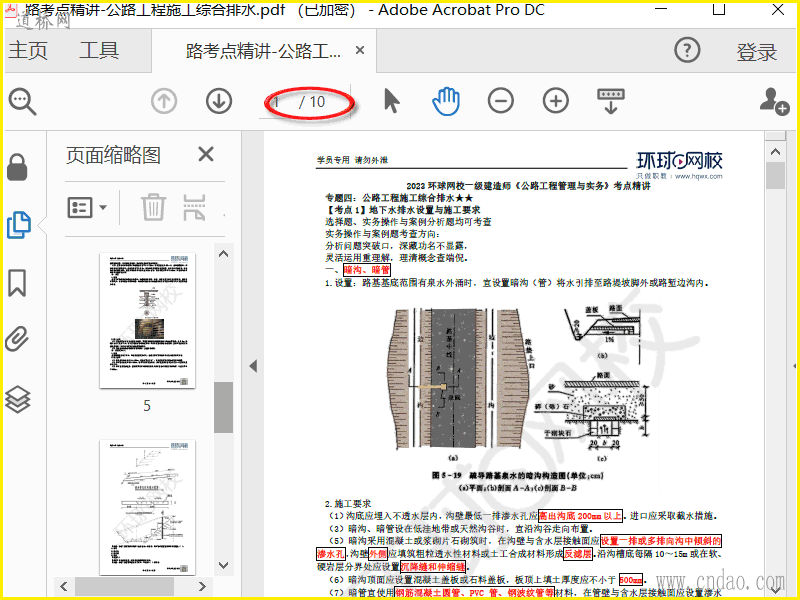This screenshot has width=800, height=600.
Task: Switch to the 主页 tab
Action: coord(28,51)
